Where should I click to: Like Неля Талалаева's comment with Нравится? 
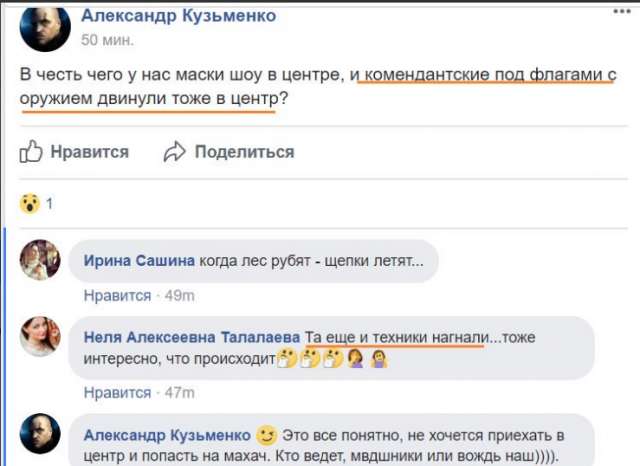(117, 394)
